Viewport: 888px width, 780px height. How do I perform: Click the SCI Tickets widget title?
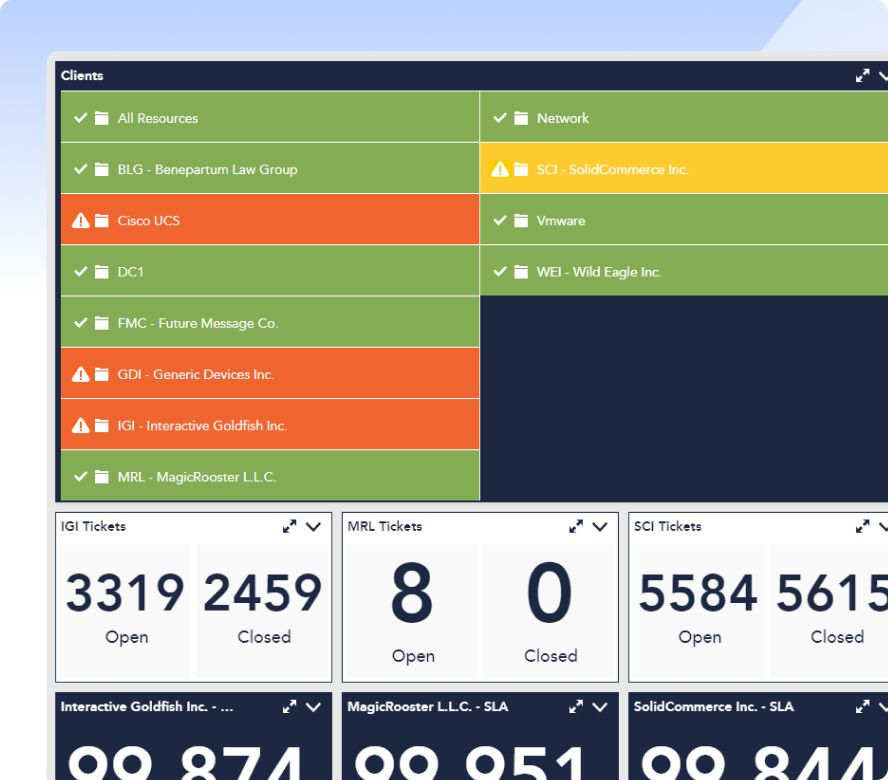(x=668, y=526)
